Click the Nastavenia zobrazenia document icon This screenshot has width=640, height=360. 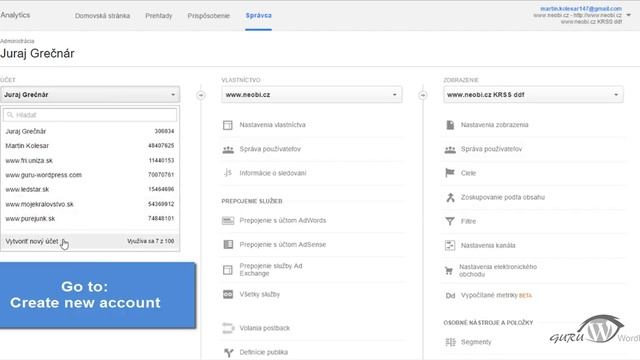450,125
